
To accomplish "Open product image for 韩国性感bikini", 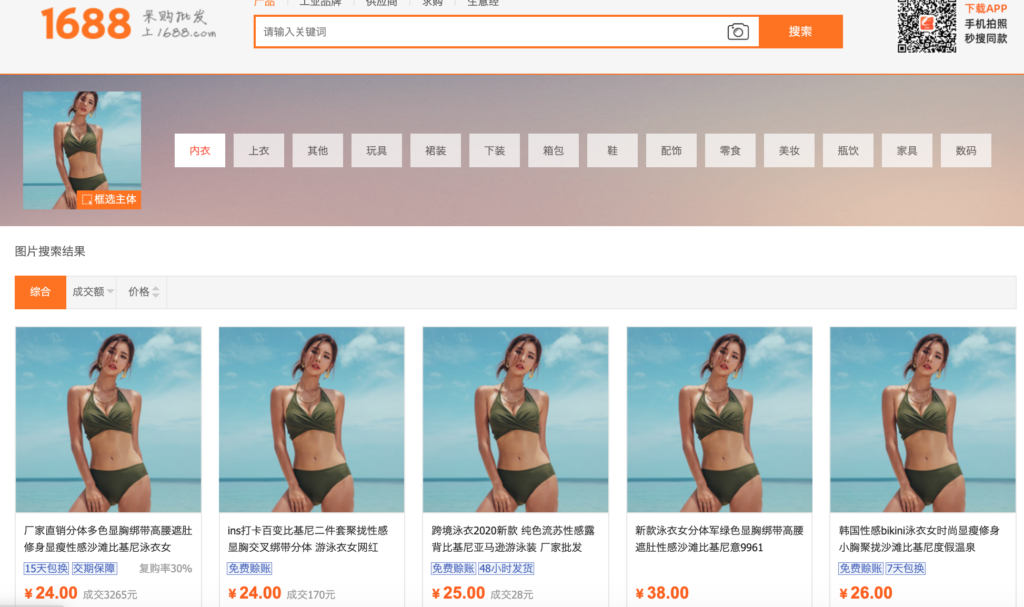I will pos(923,419).
